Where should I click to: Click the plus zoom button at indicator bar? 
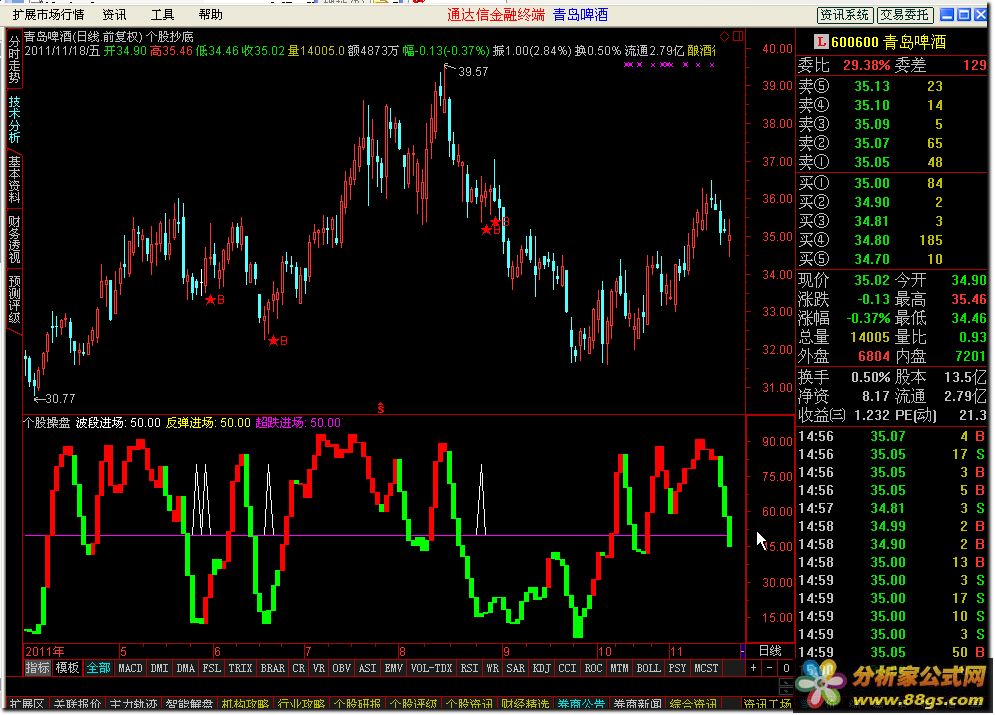click(753, 668)
